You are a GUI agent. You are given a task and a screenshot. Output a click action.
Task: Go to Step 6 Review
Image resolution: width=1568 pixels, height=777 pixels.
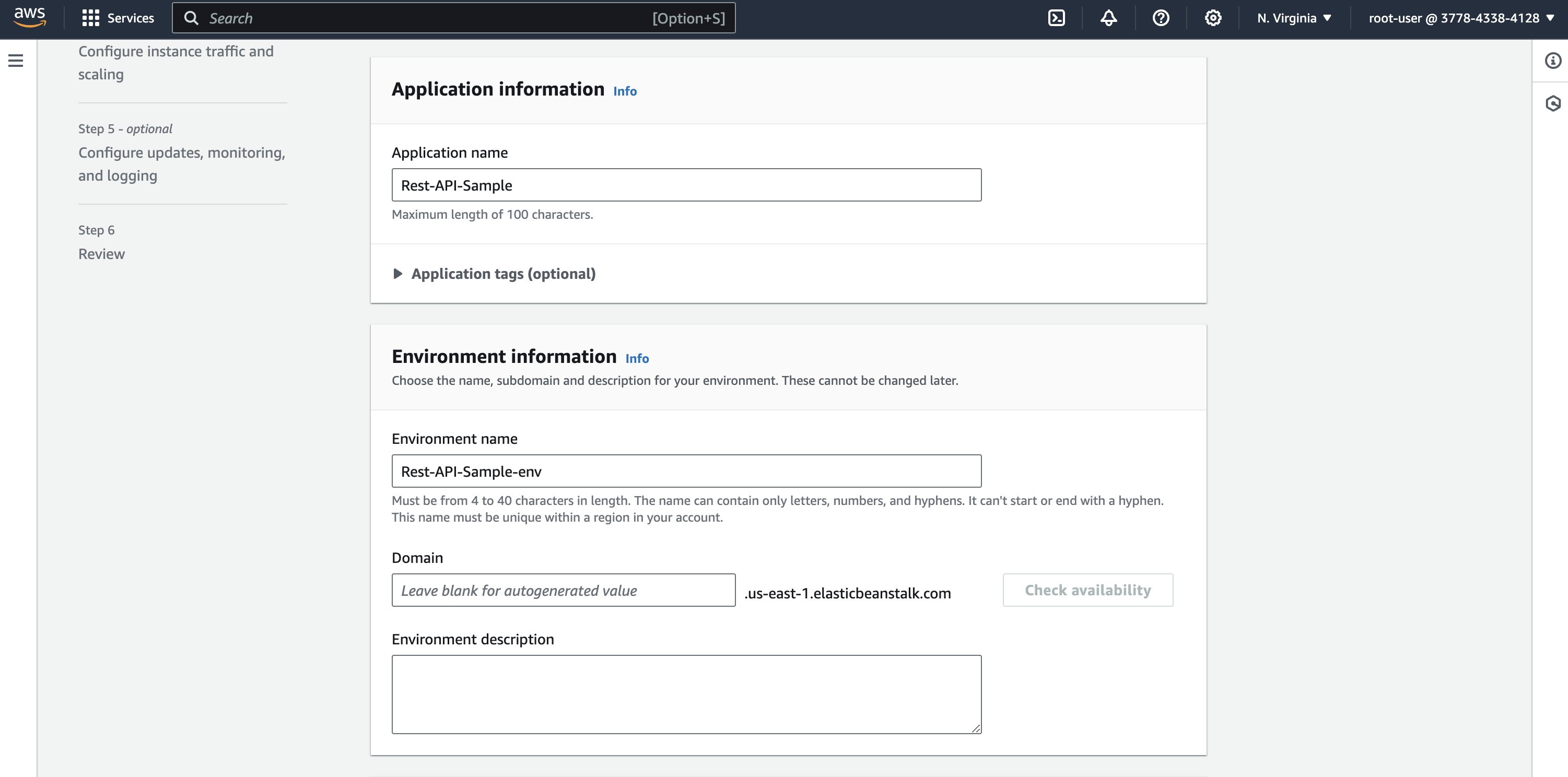click(101, 254)
